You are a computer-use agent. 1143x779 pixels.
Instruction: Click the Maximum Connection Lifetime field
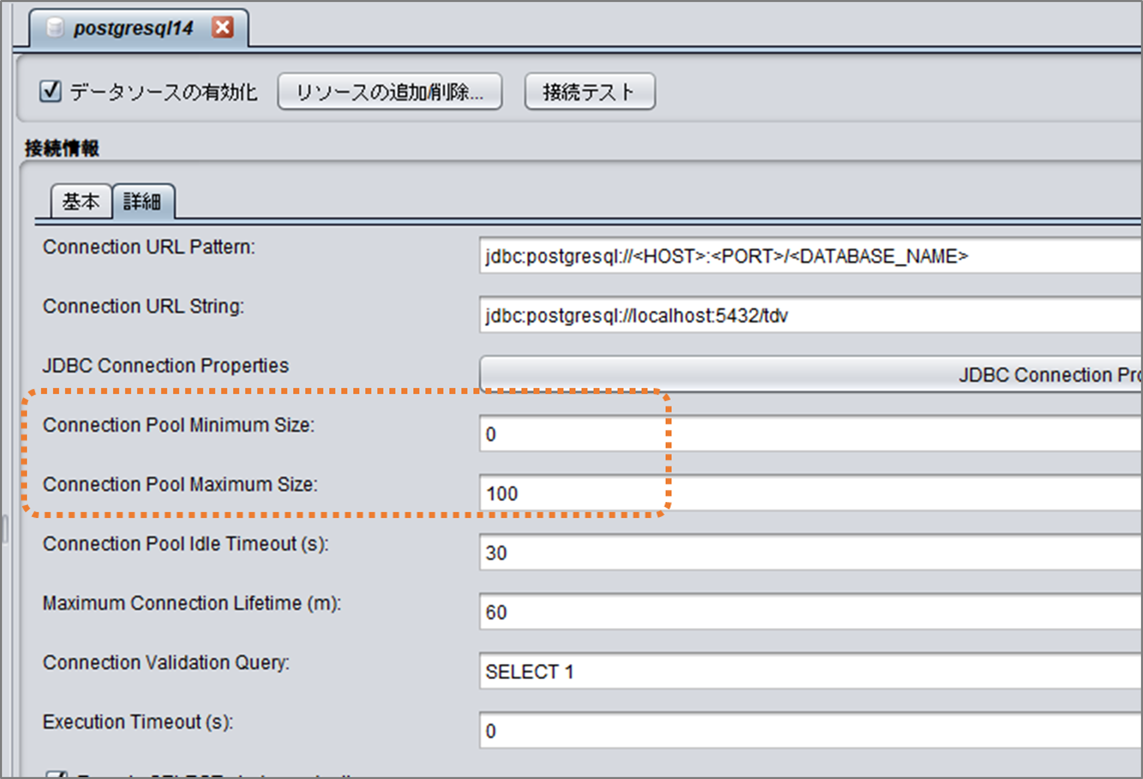point(811,612)
